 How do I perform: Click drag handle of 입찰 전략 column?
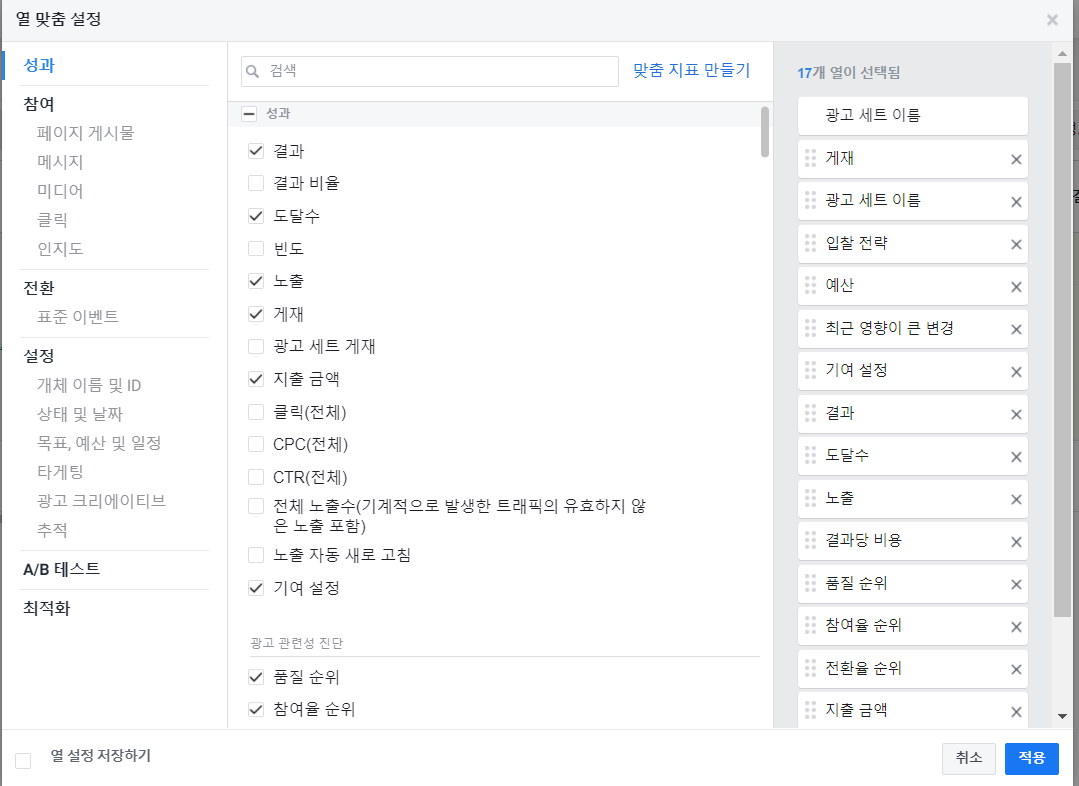pyautogui.click(x=811, y=243)
